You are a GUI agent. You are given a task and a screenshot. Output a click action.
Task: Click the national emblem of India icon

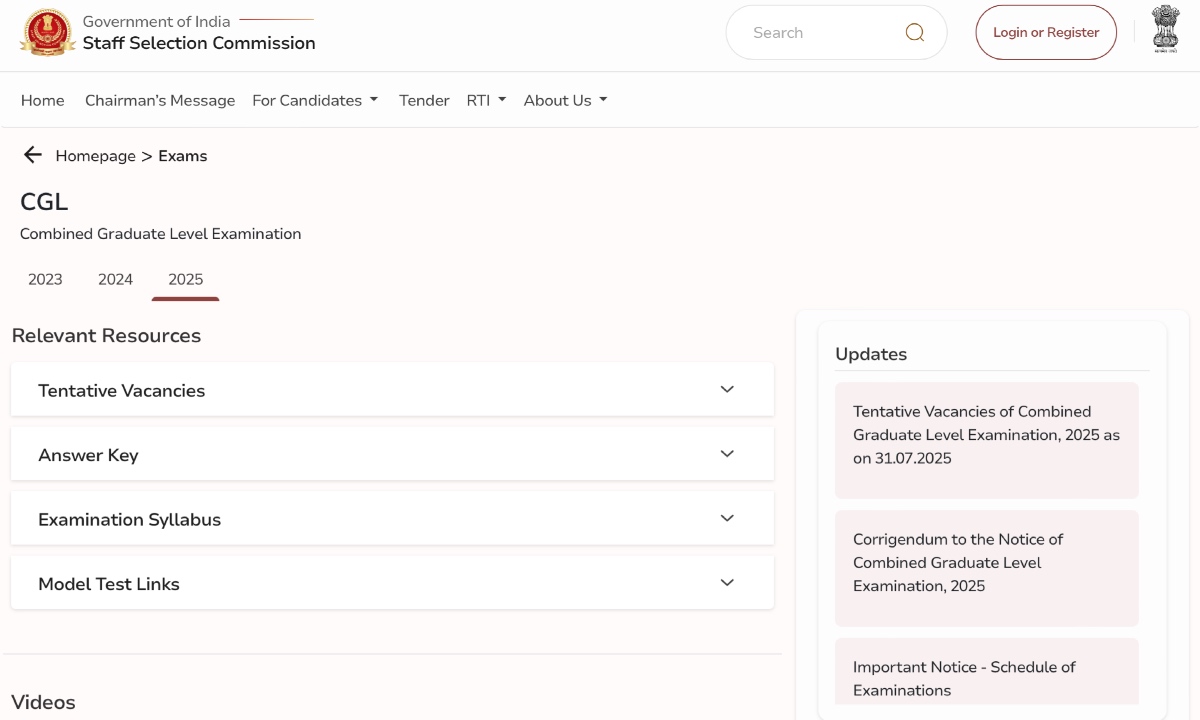pos(1165,29)
